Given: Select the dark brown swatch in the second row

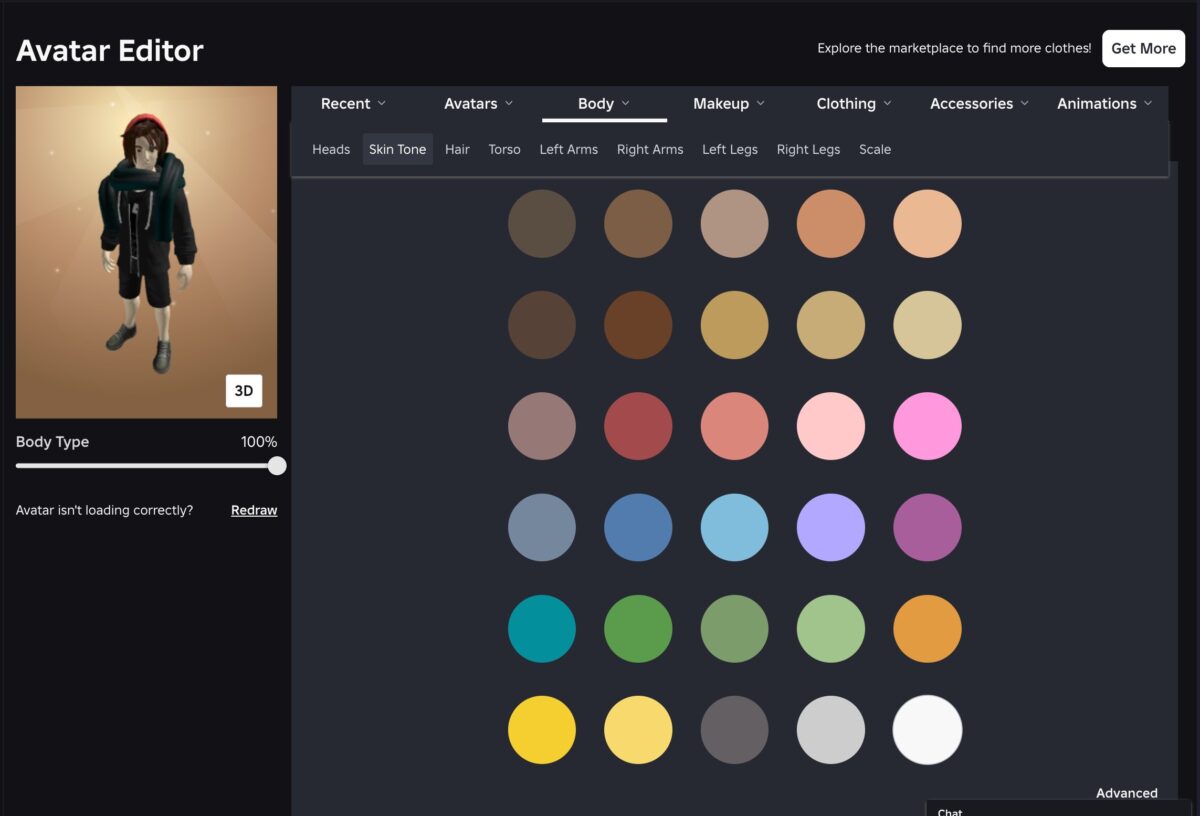Looking at the screenshot, I should 542,325.
